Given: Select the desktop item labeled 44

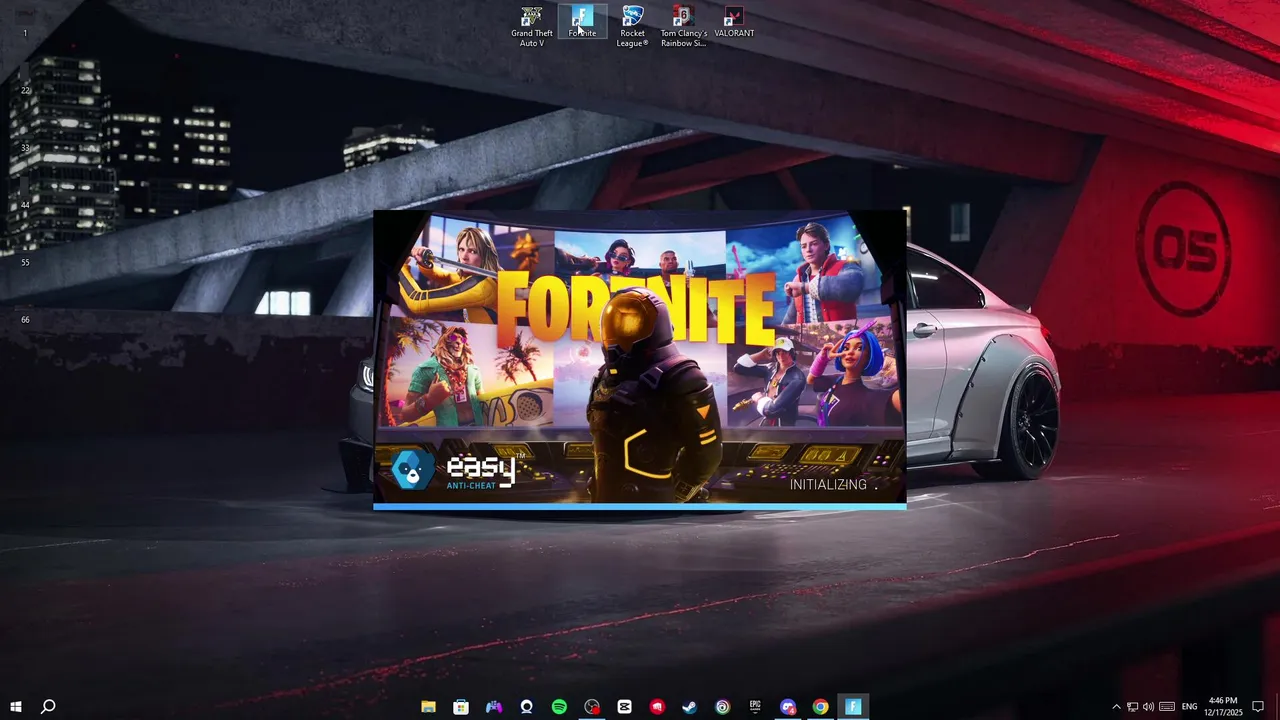Looking at the screenshot, I should (x=26, y=204).
